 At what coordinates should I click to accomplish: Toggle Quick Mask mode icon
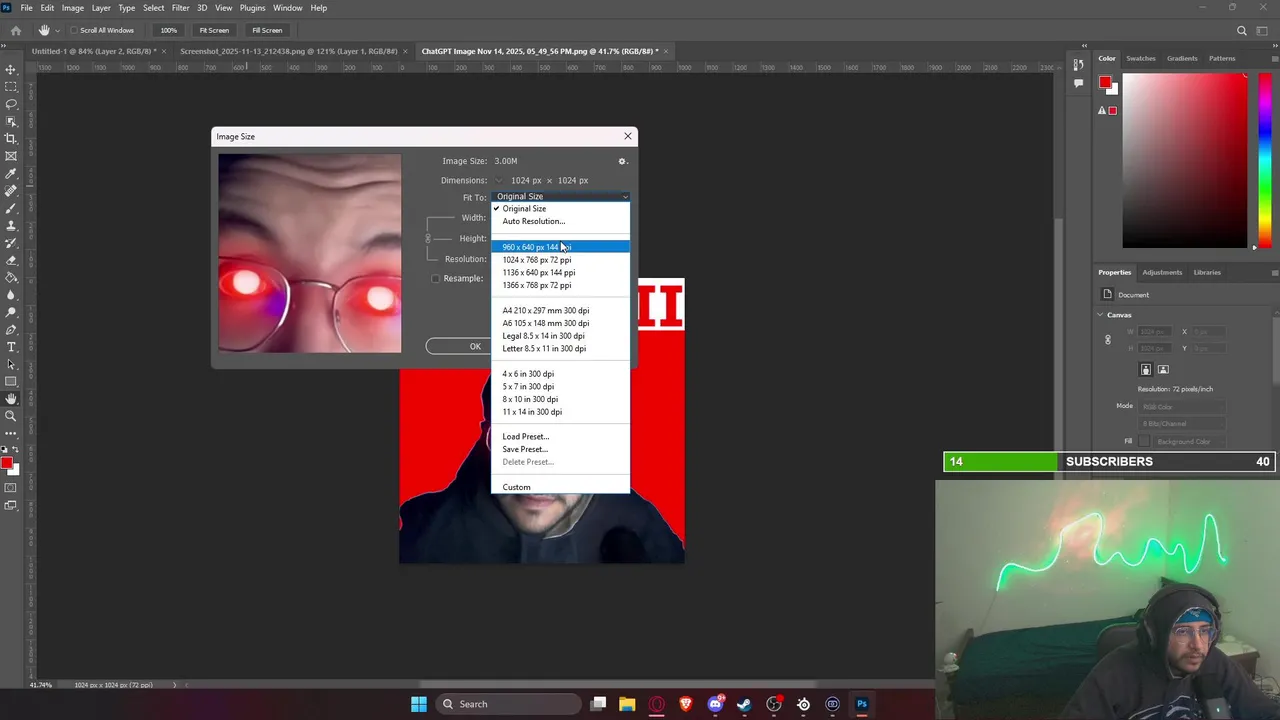(11, 488)
